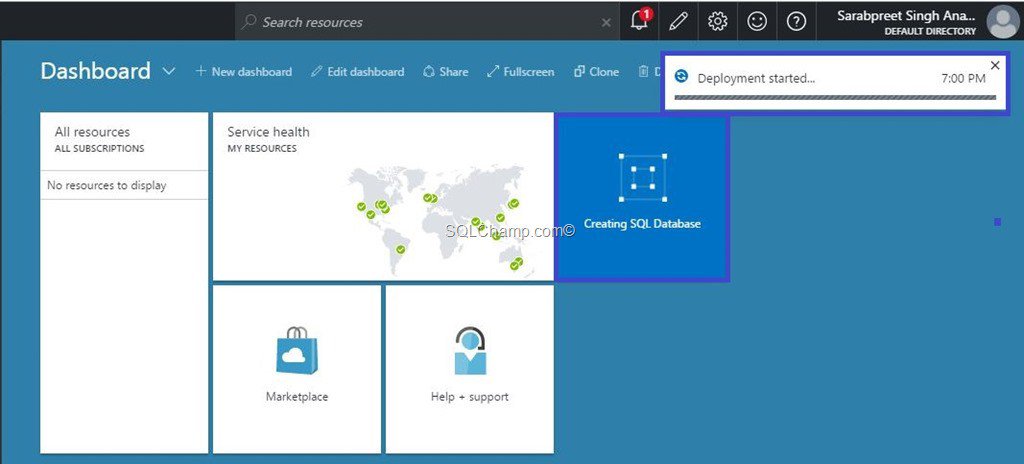Click Share in dashboard toolbar
The image size is (1024, 464).
point(445,72)
